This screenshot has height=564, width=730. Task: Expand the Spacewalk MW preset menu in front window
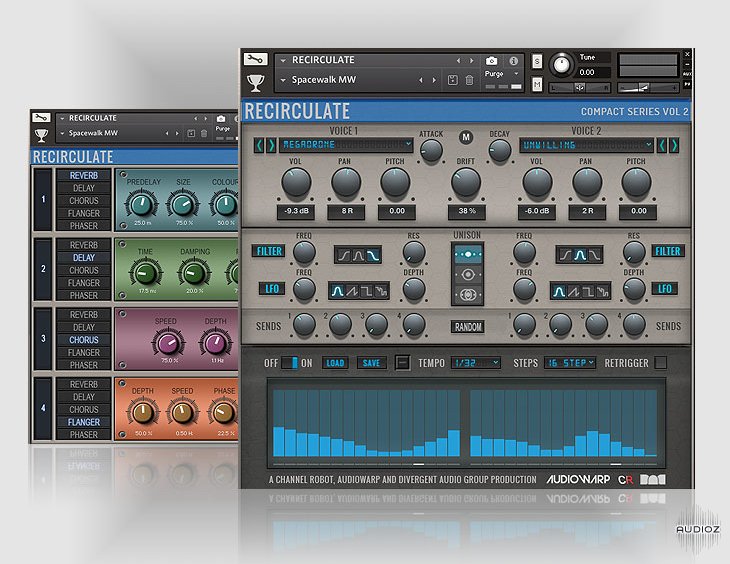283,80
